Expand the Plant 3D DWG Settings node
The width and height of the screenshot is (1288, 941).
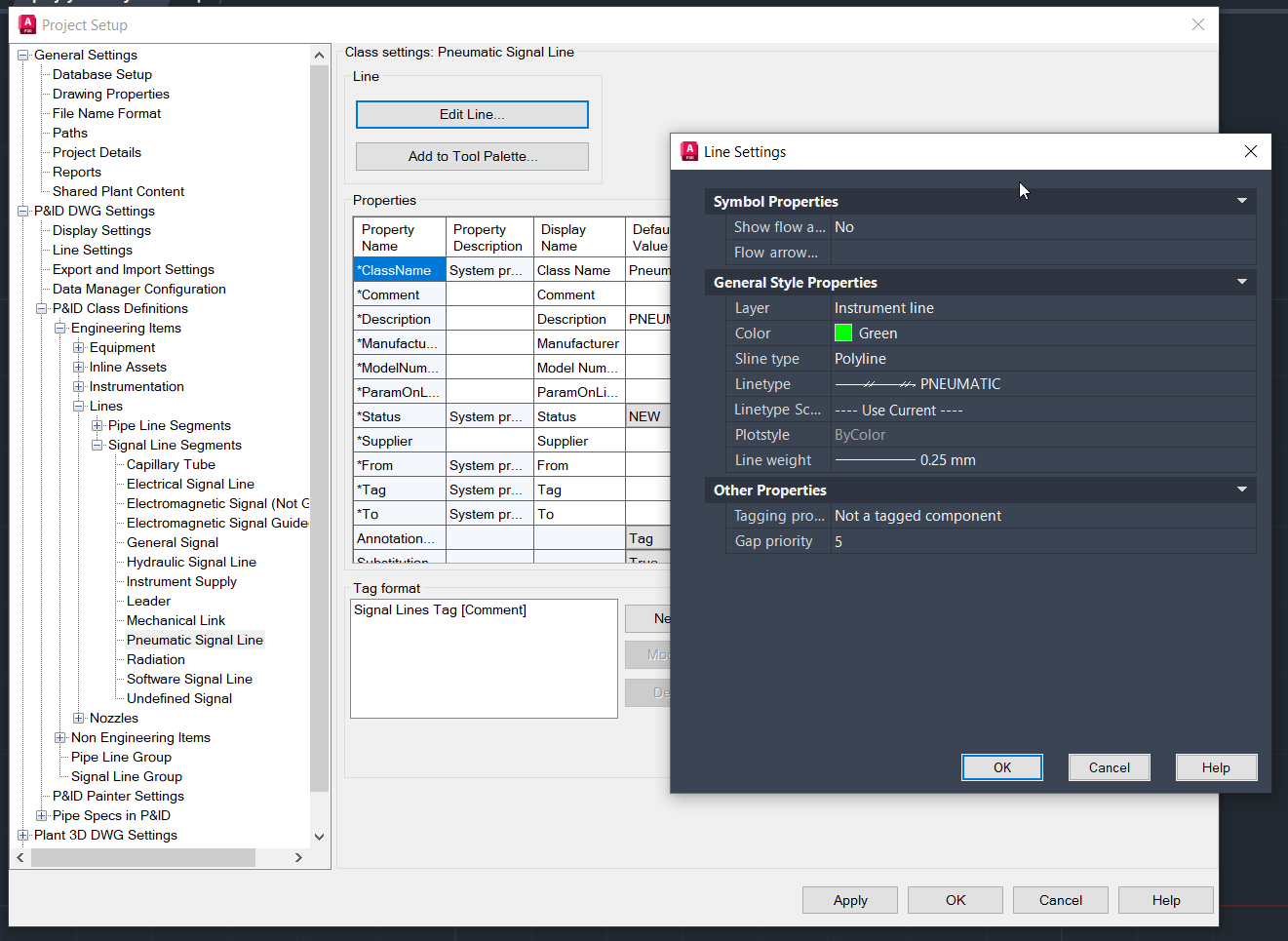pyautogui.click(x=22, y=835)
